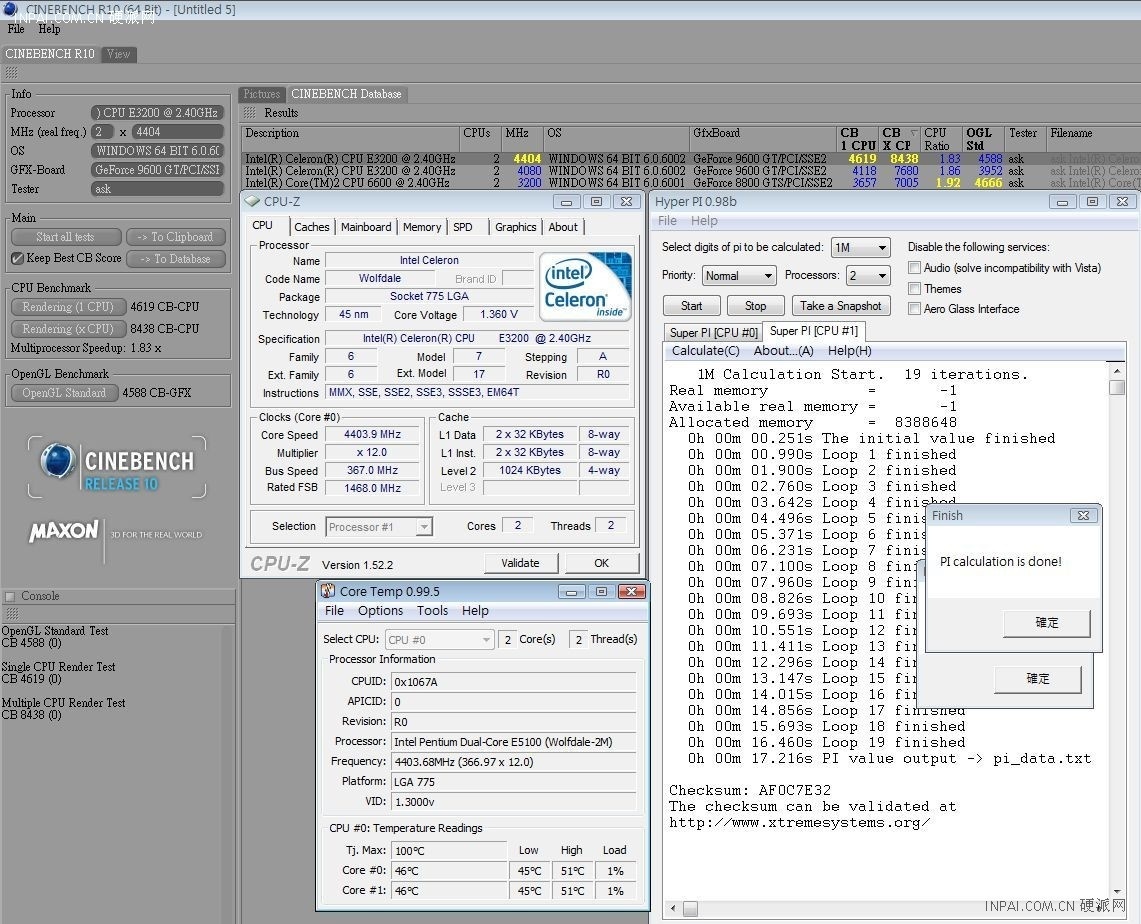
Task: Open the Super PI [CPU #0] tab
Action: click(714, 332)
